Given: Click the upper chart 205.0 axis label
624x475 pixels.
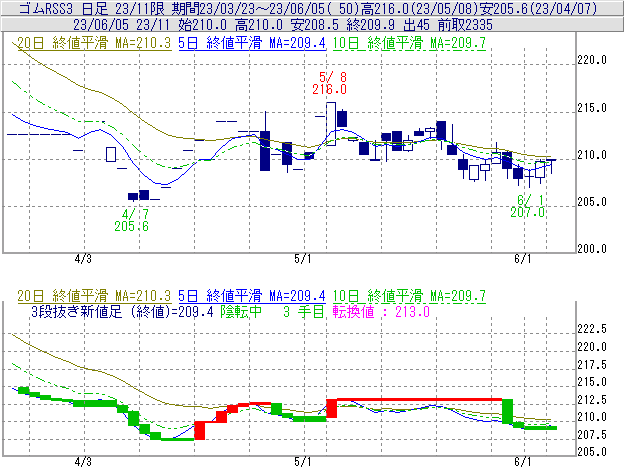Looking at the screenshot, I should pyautogui.click(x=592, y=202).
